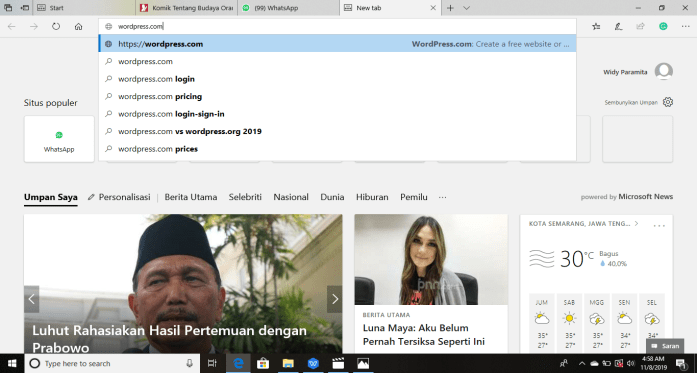Show tab previews chevron
Image resolution: width=697 pixels, height=373 pixels.
click(466, 8)
